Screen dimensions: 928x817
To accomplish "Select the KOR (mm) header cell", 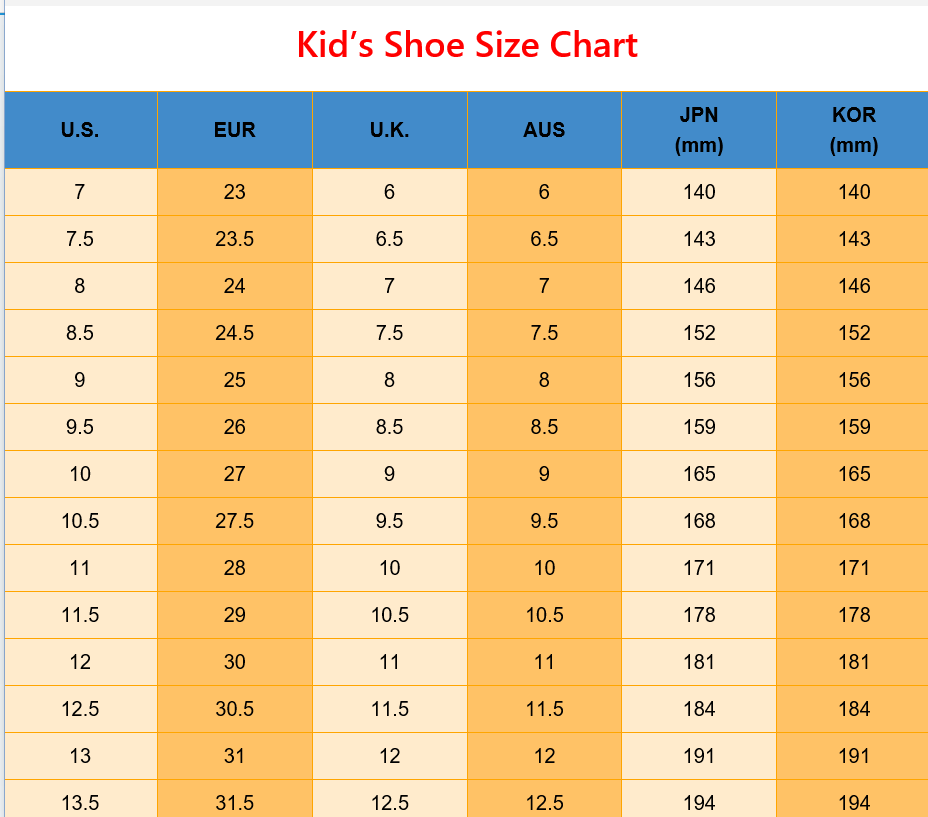I will [854, 130].
